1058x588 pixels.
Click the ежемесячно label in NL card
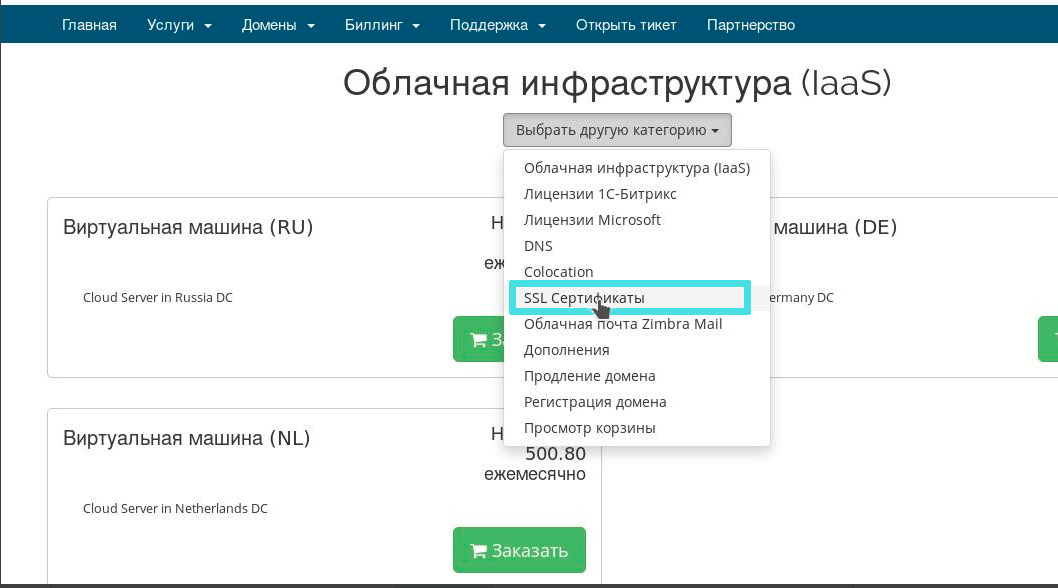(534, 475)
